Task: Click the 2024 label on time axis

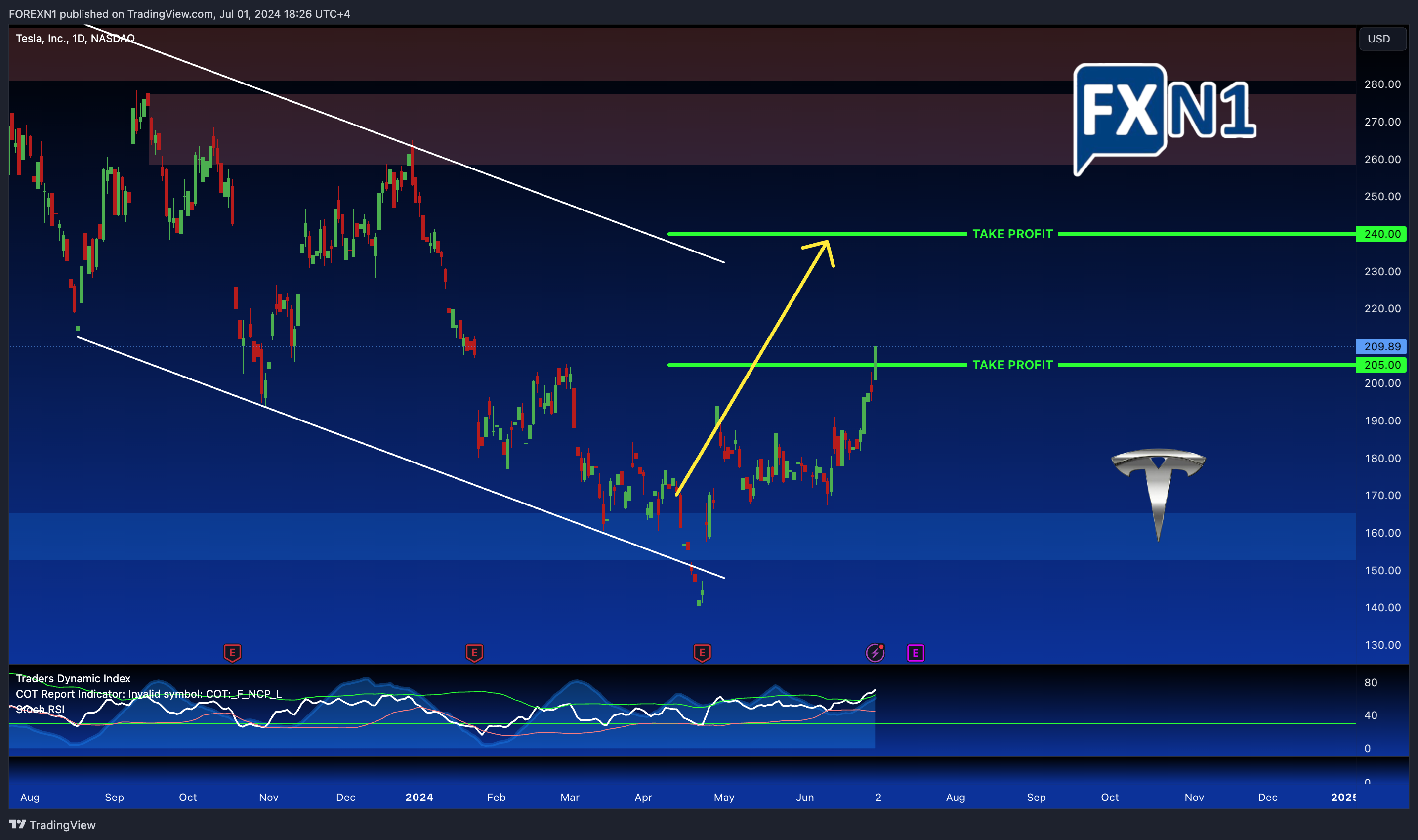Action: (x=419, y=797)
